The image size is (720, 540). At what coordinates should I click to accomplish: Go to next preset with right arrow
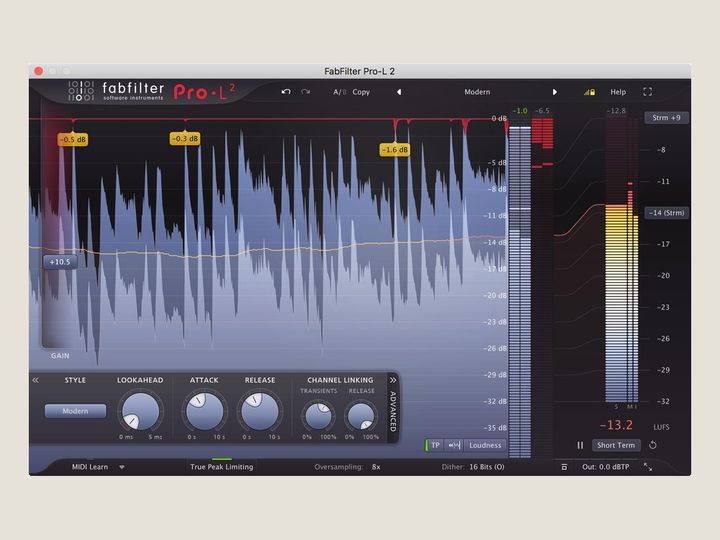coord(555,92)
